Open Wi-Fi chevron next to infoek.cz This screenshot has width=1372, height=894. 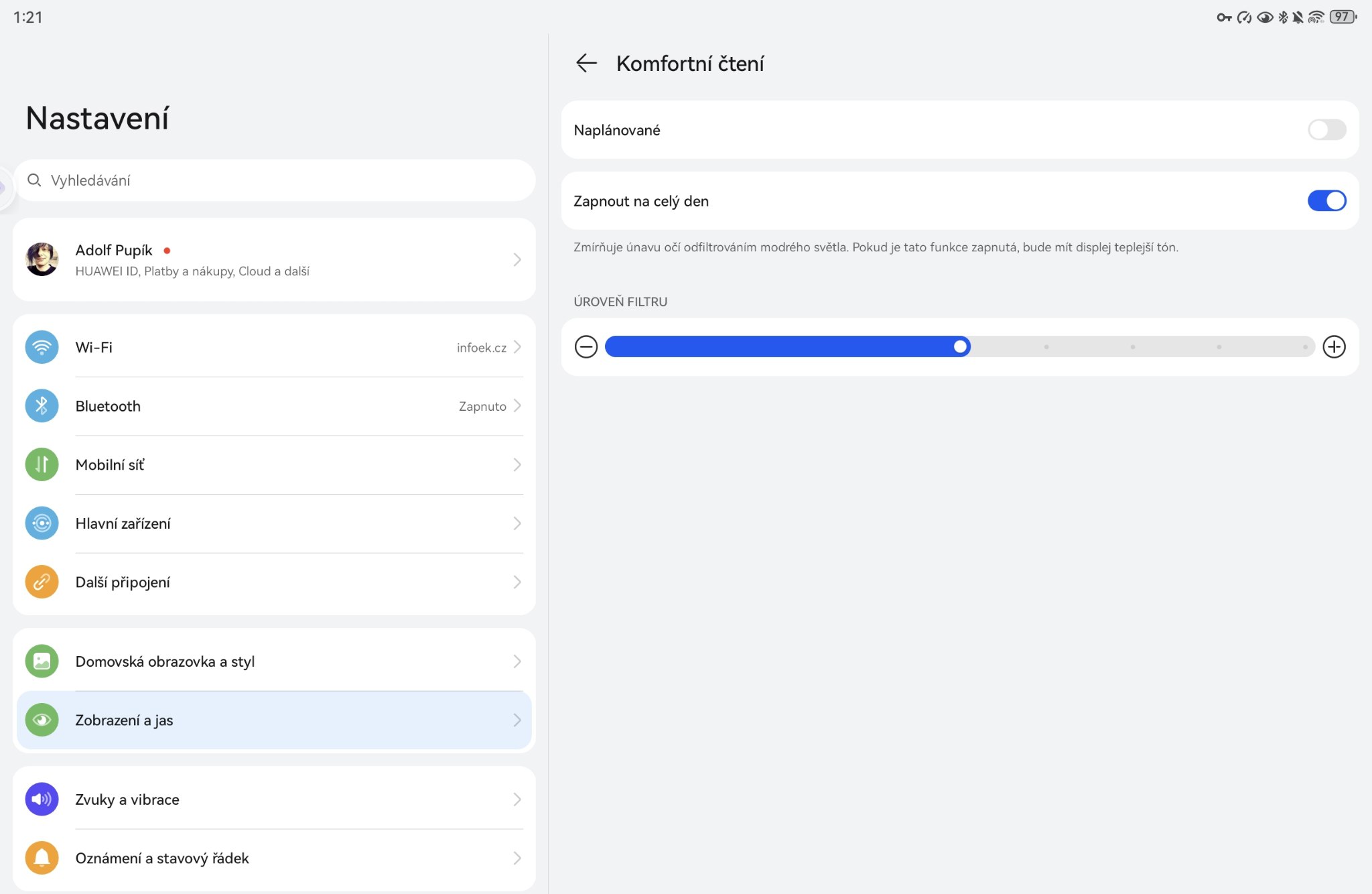[x=517, y=347]
